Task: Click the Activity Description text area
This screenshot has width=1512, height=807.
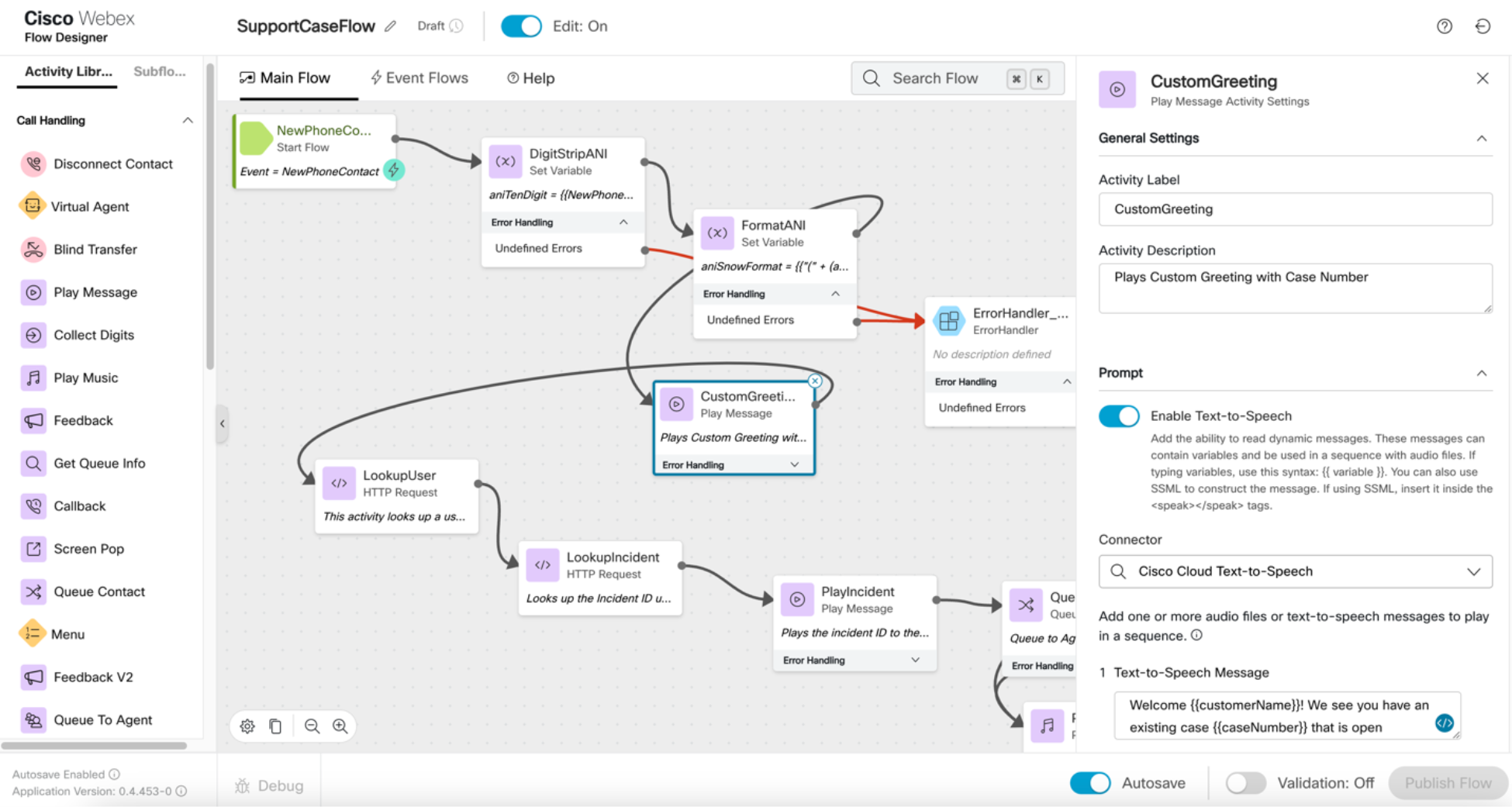Action: tap(1295, 288)
